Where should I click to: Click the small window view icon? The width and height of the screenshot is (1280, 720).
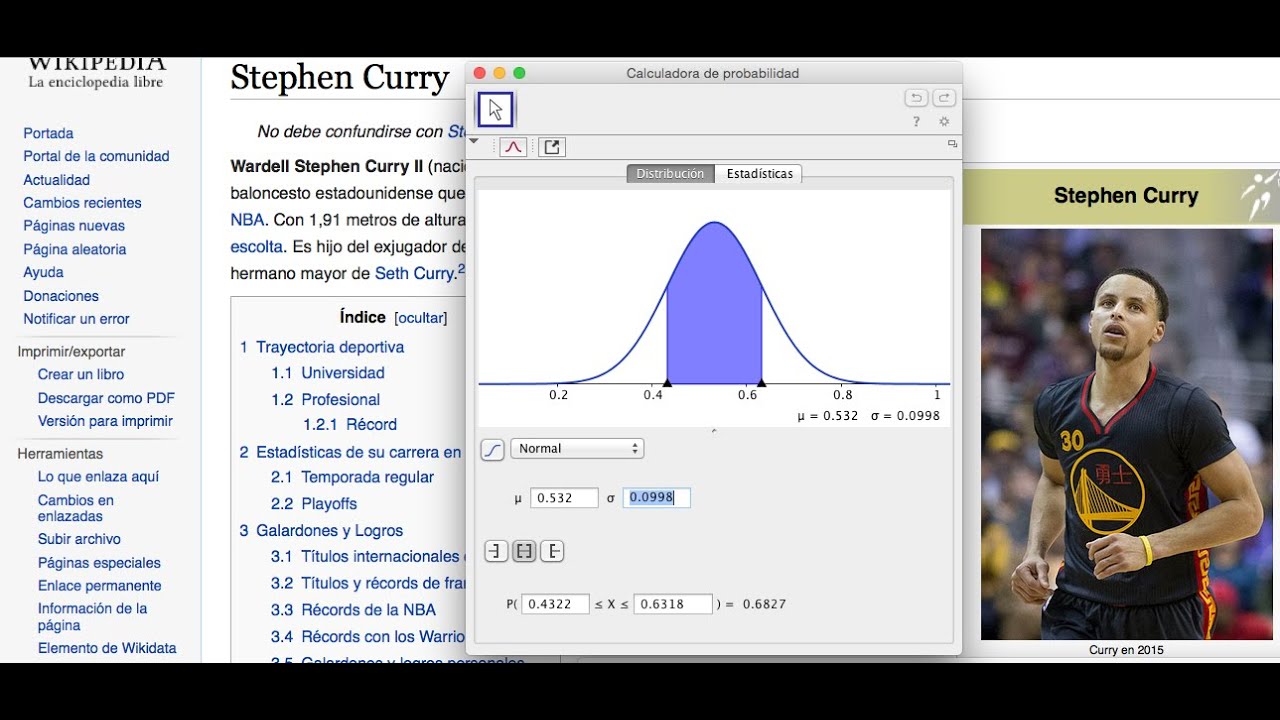(x=953, y=144)
